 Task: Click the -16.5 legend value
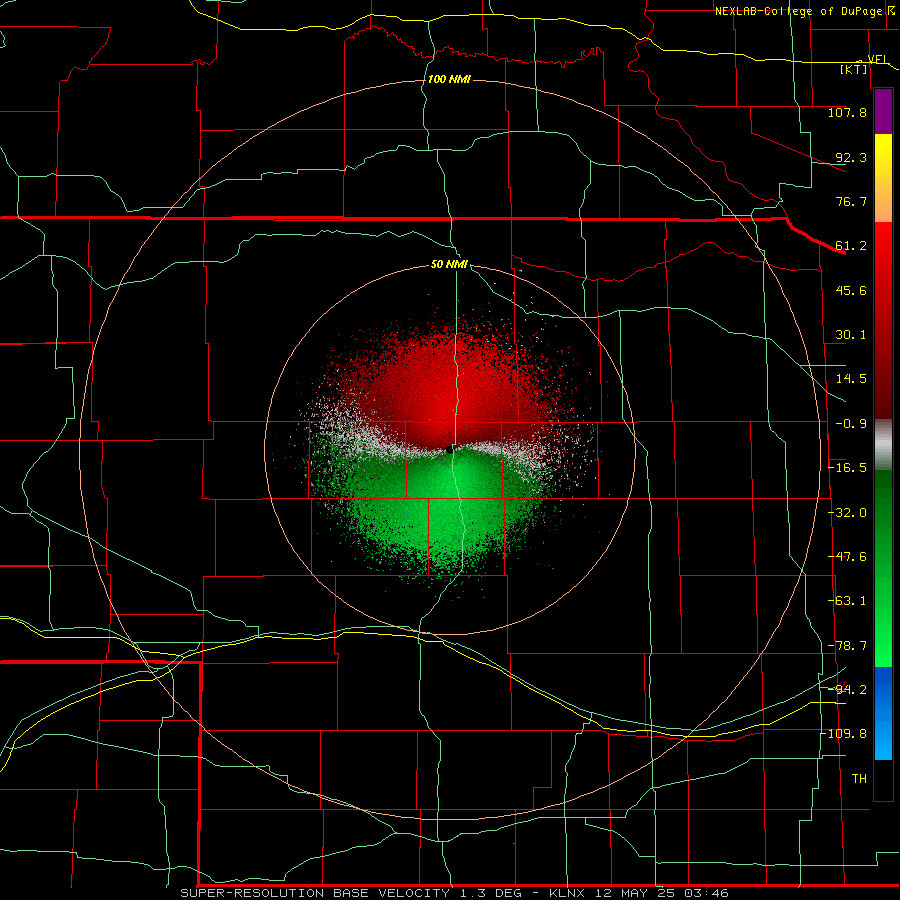(847, 468)
